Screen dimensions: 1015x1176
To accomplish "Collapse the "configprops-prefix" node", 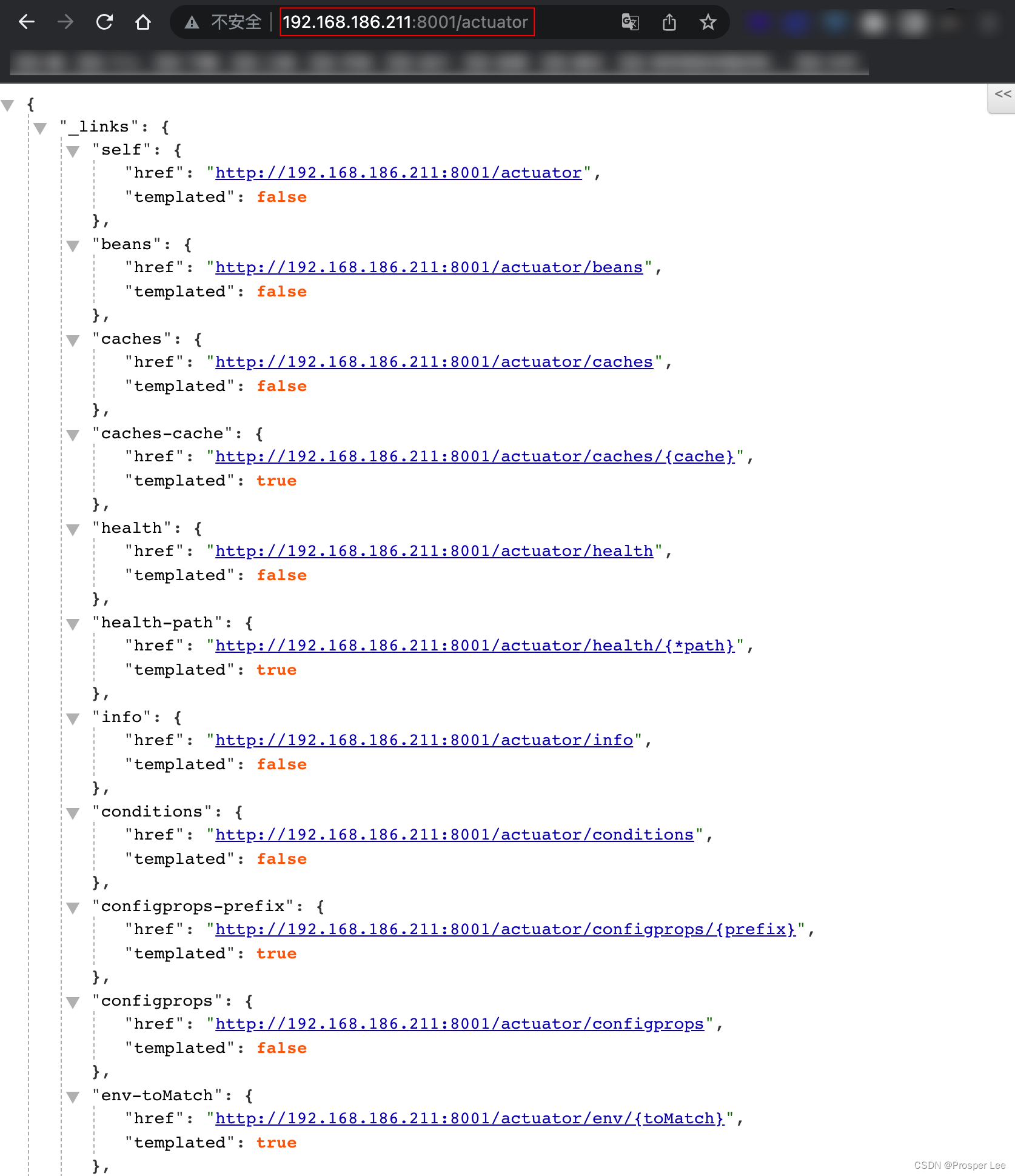I will click(73, 908).
